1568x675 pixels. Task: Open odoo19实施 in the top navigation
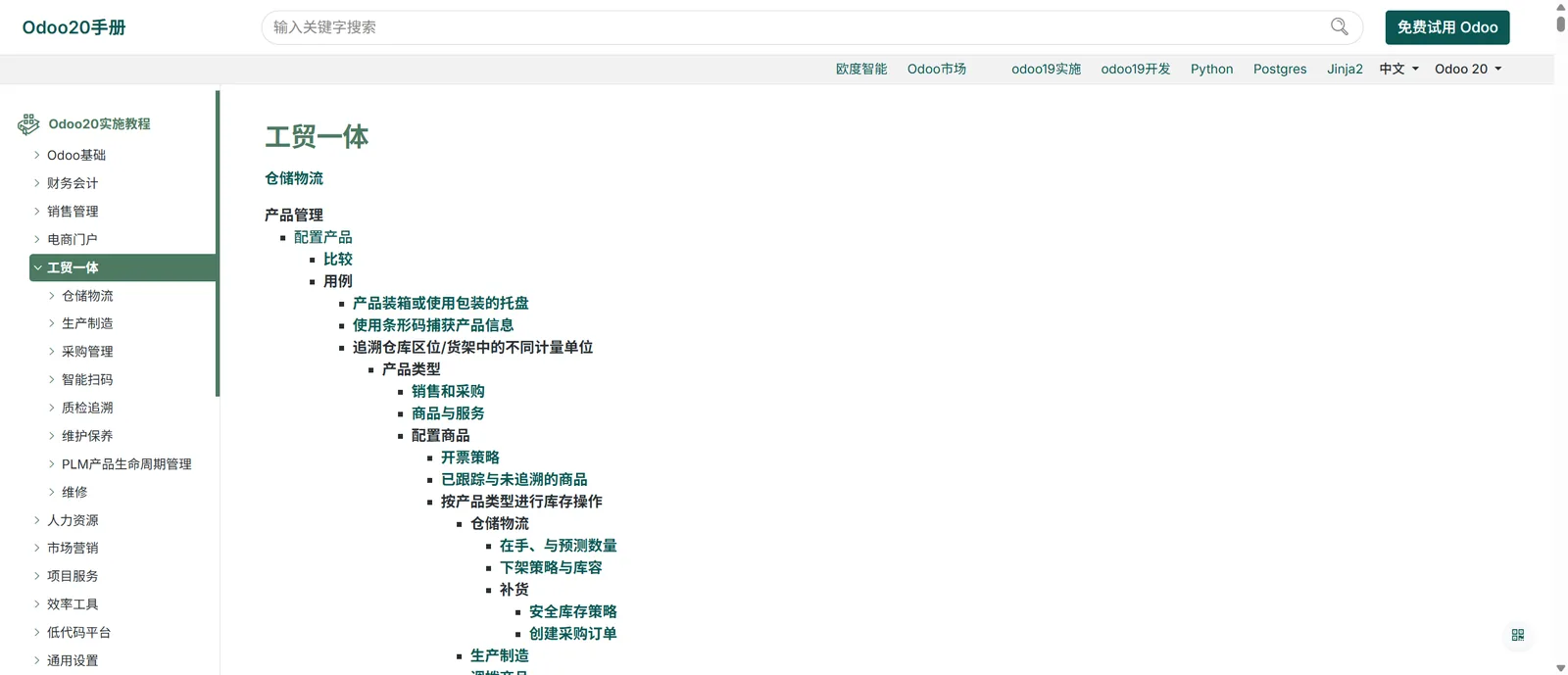coord(1046,69)
